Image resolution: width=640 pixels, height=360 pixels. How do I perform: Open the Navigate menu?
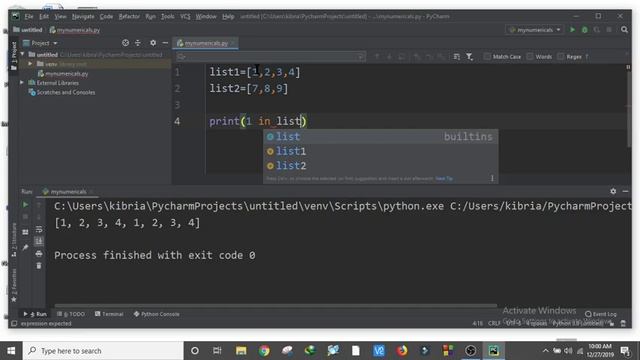83,16
